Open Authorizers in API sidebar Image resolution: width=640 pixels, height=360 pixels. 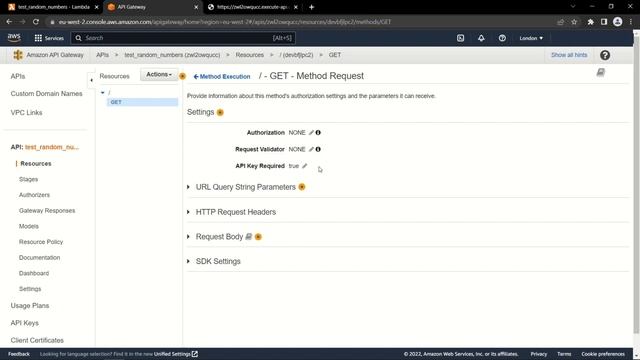pyautogui.click(x=34, y=195)
